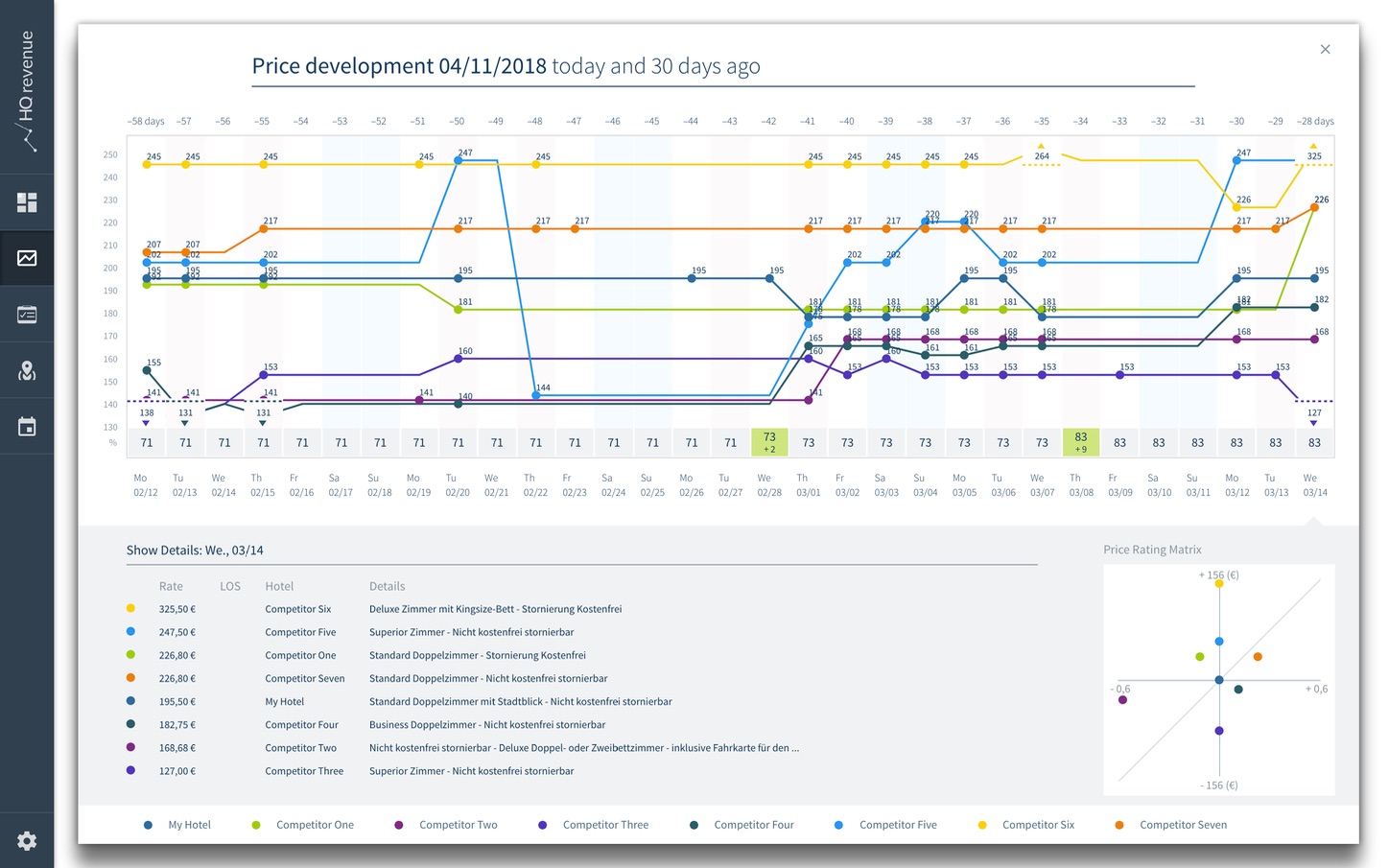Select the Tu 02/20 date column
This screenshot has width=1389, height=868.
(458, 484)
